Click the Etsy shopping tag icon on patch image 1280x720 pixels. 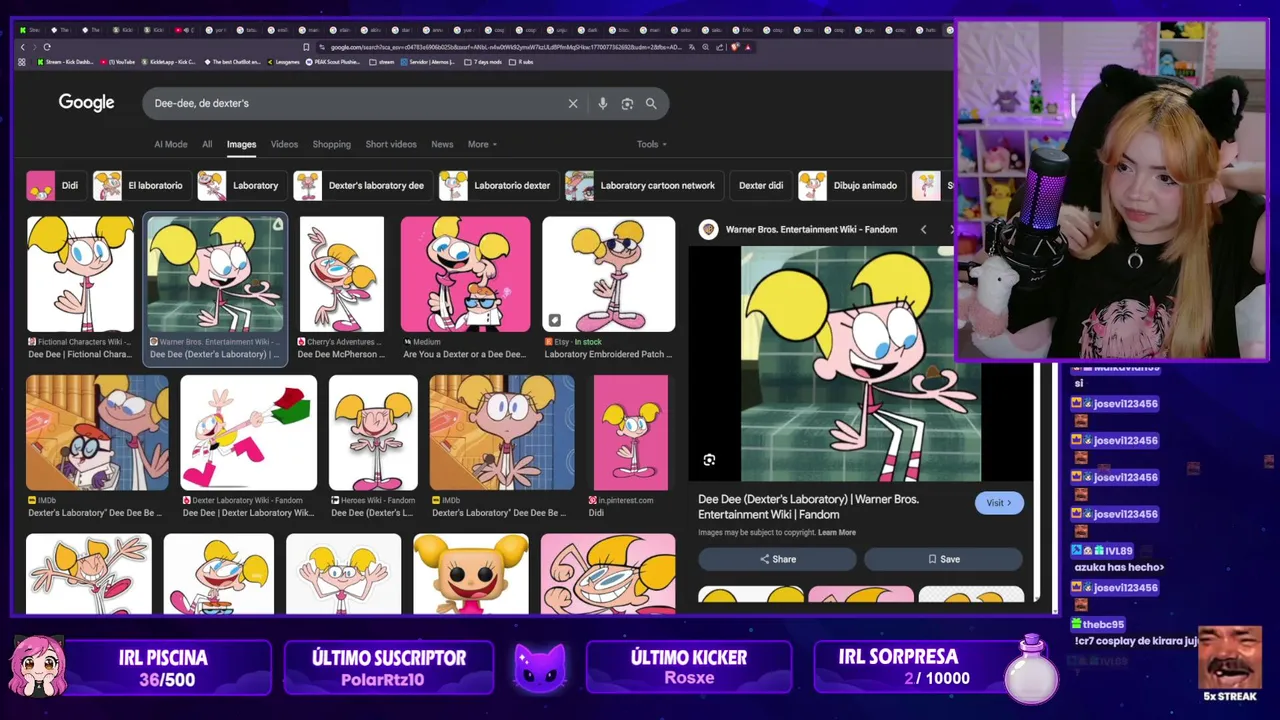coord(554,321)
